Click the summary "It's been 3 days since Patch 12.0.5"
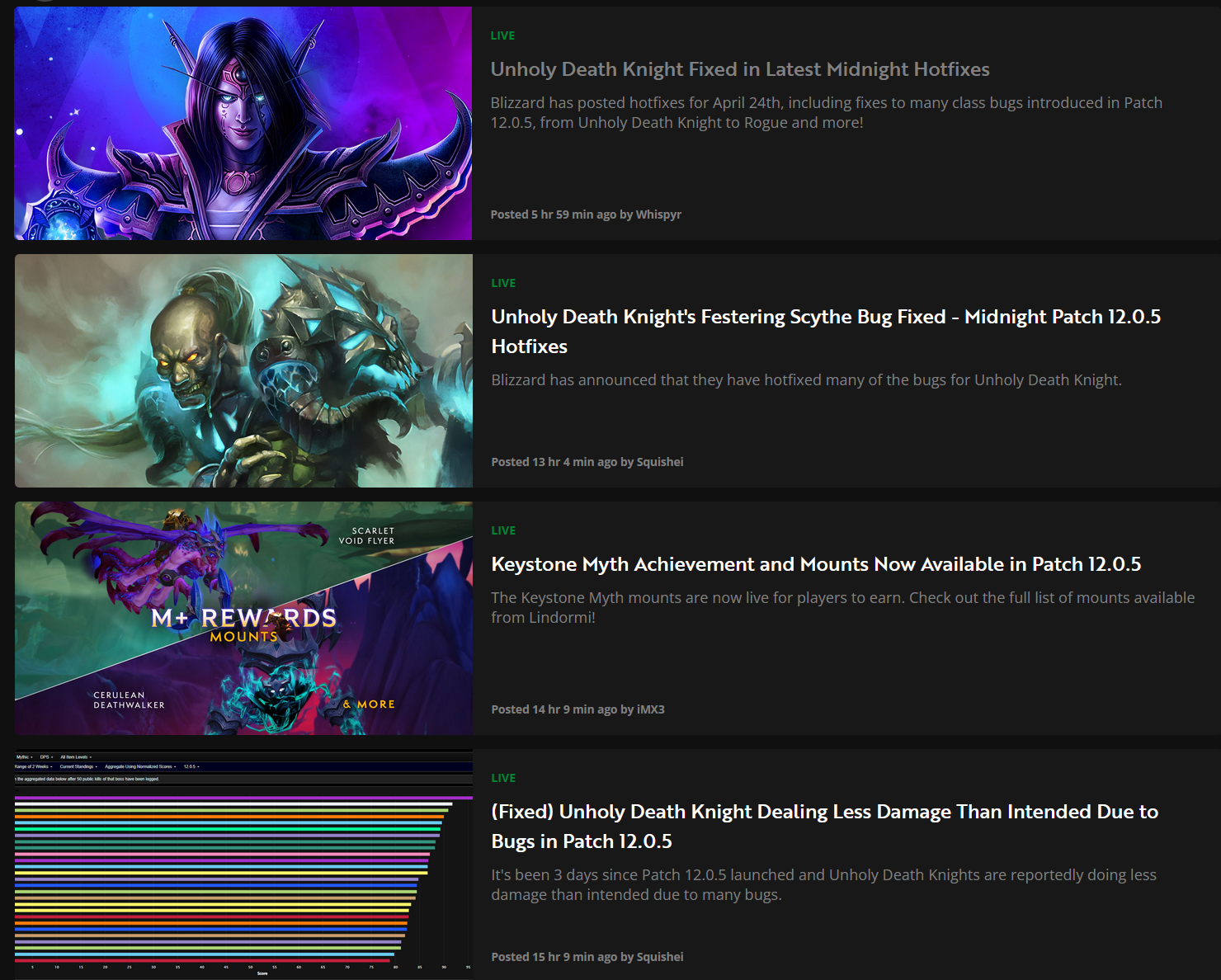 (824, 884)
